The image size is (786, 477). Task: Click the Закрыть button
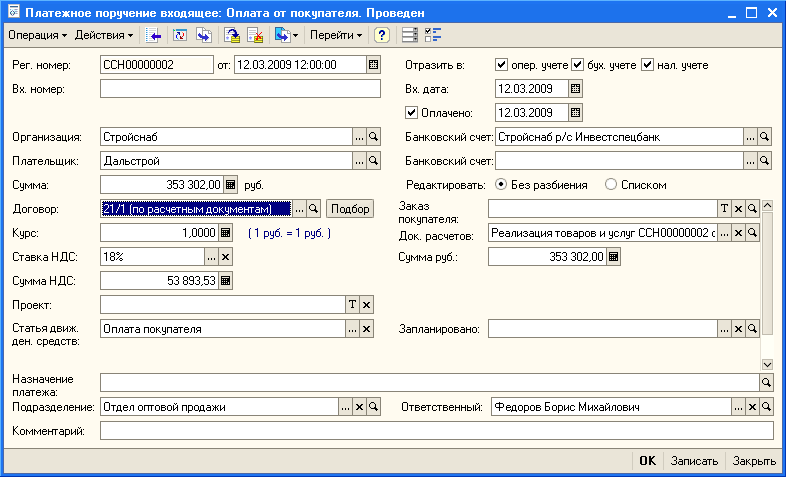tap(754, 461)
